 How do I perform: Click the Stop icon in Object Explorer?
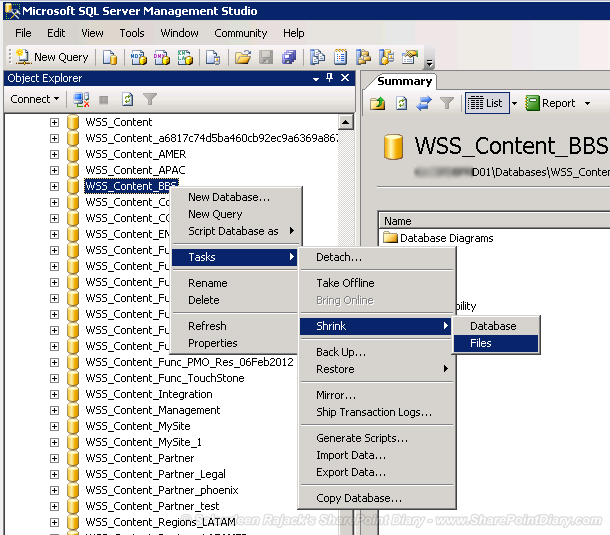103,100
